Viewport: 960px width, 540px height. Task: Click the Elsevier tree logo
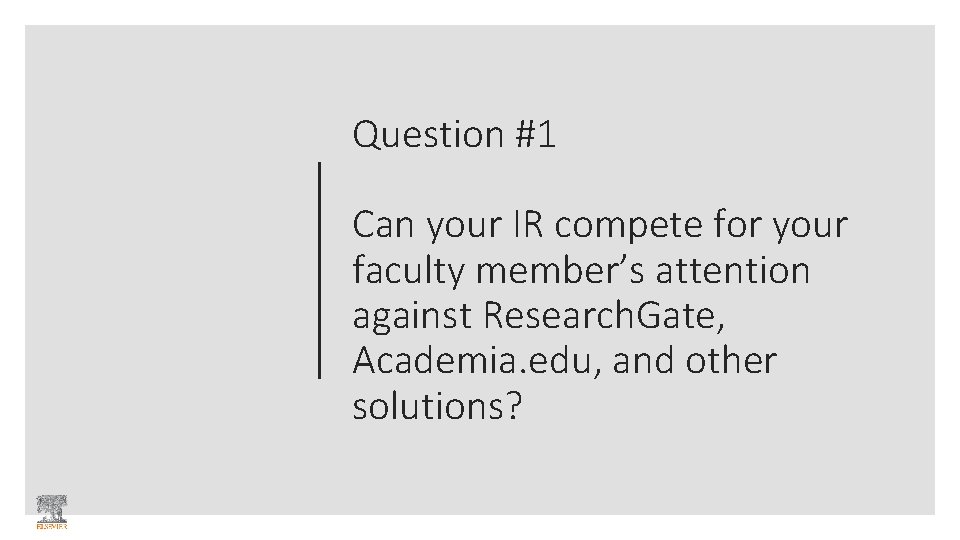(50, 506)
